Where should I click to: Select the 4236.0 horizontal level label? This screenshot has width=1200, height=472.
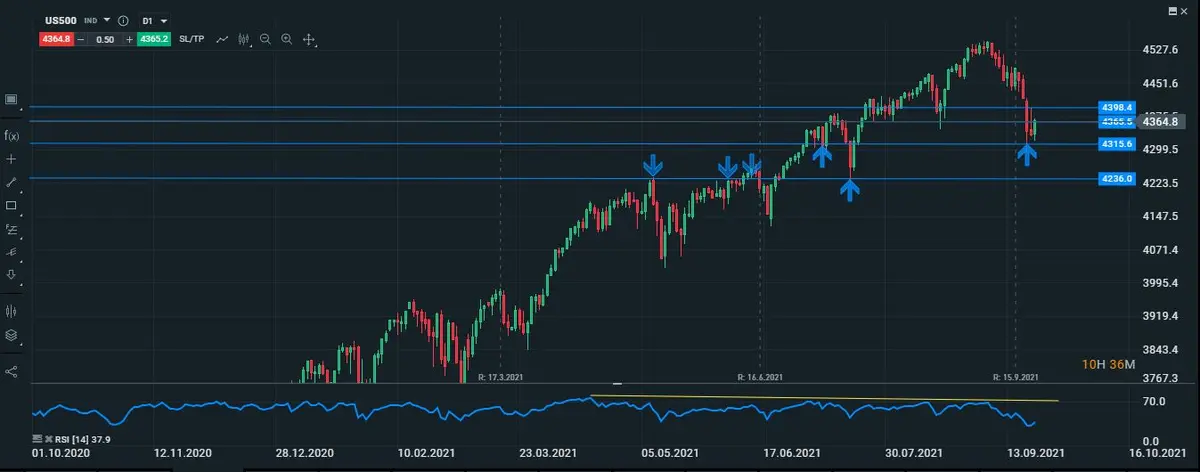[x=1116, y=179]
